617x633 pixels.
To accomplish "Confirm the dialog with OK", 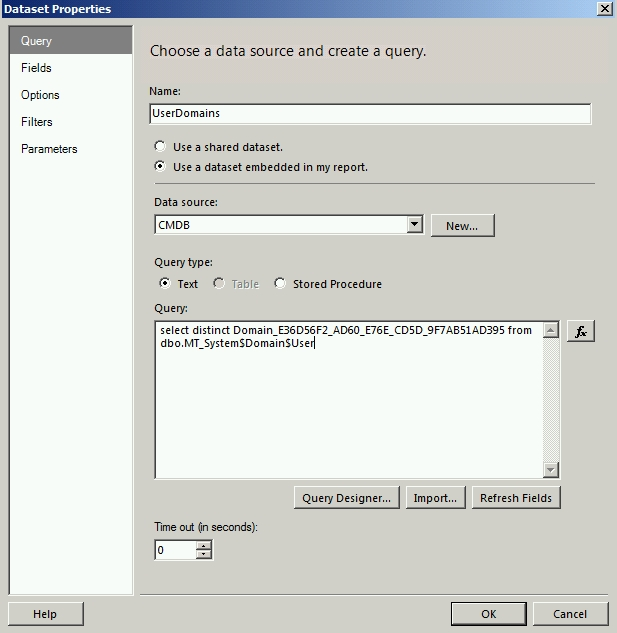I will tap(488, 614).
